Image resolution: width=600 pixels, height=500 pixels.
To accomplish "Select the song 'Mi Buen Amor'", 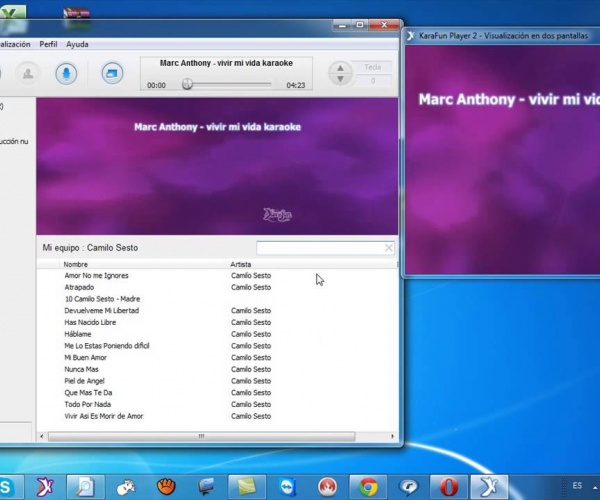I will [85, 358].
